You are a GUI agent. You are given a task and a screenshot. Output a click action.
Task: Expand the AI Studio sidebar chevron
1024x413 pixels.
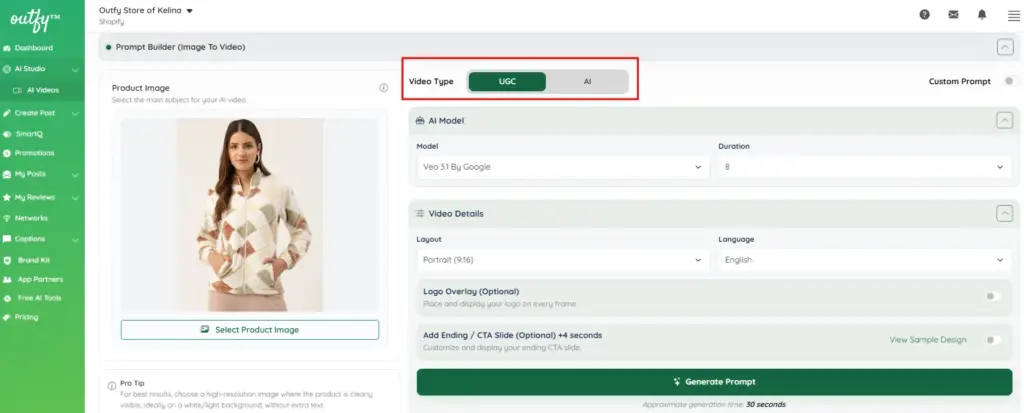[75, 69]
